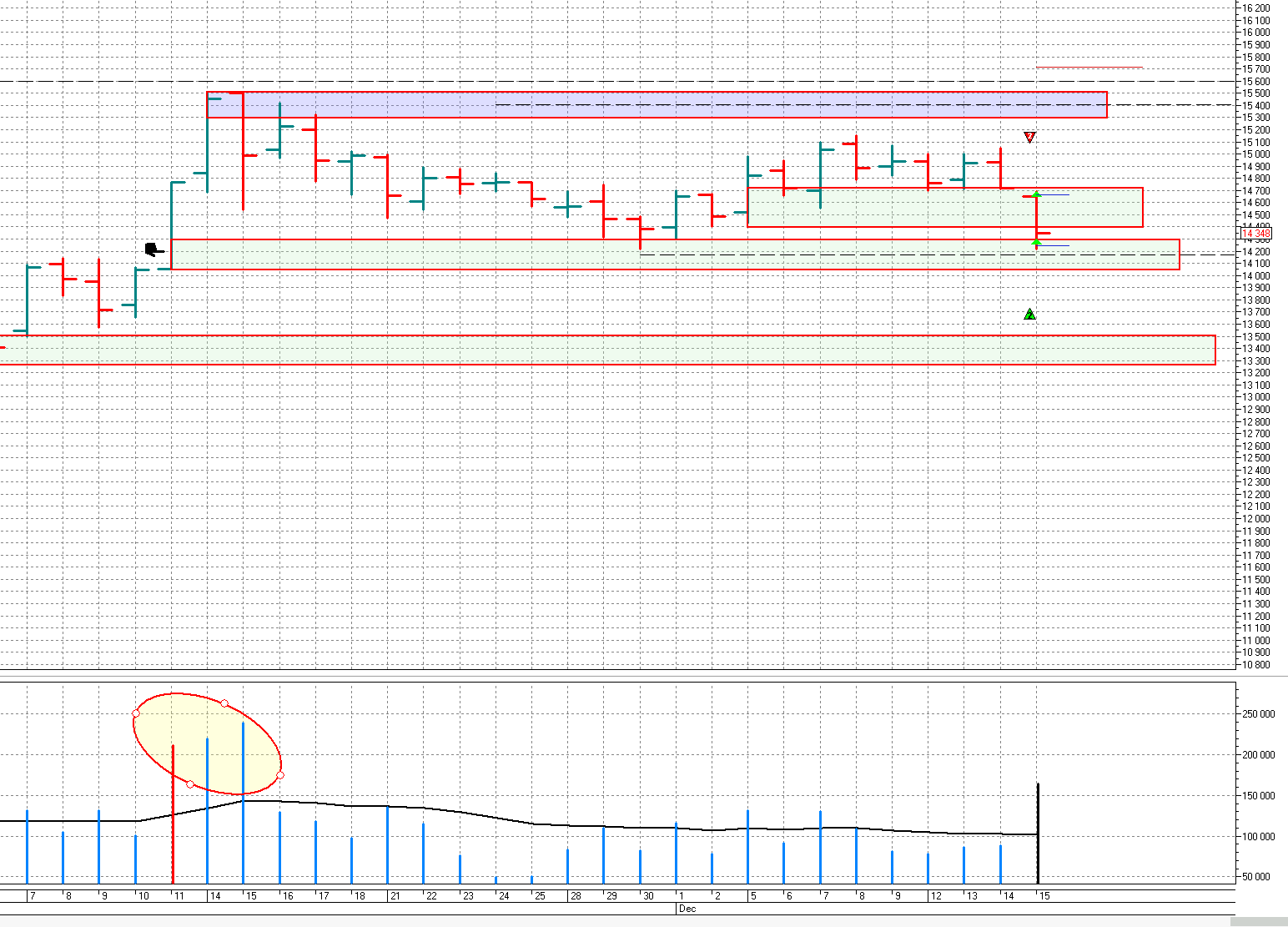
Task: Click the short red line near 15 700
Action: [x=1089, y=67]
